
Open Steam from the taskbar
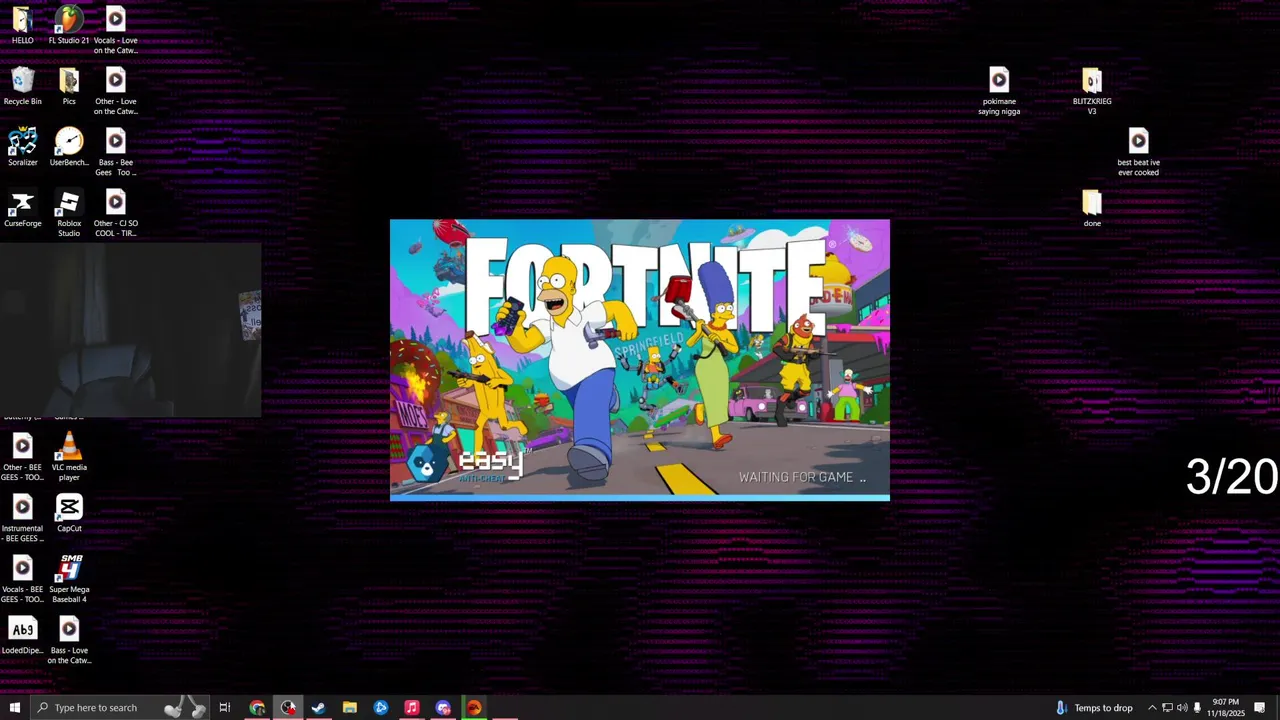(319, 708)
